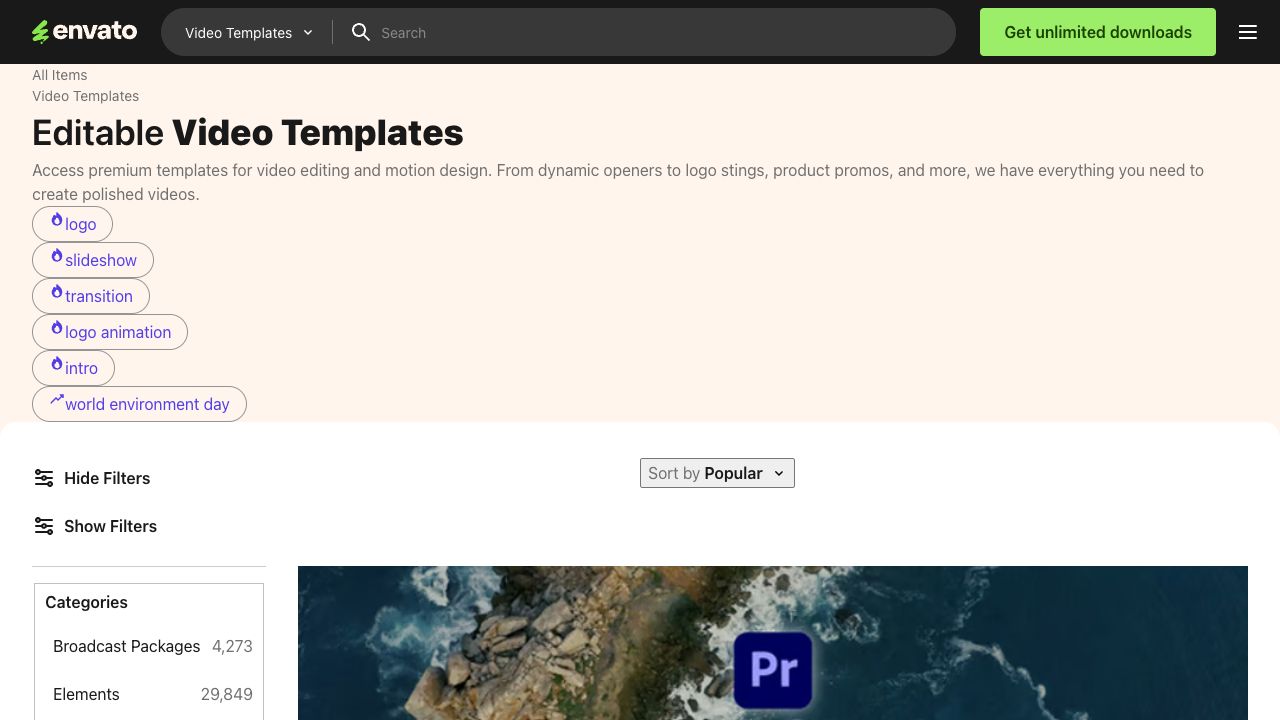
Task: Click the Premiere Pro icon on thumbnail
Action: point(772,669)
